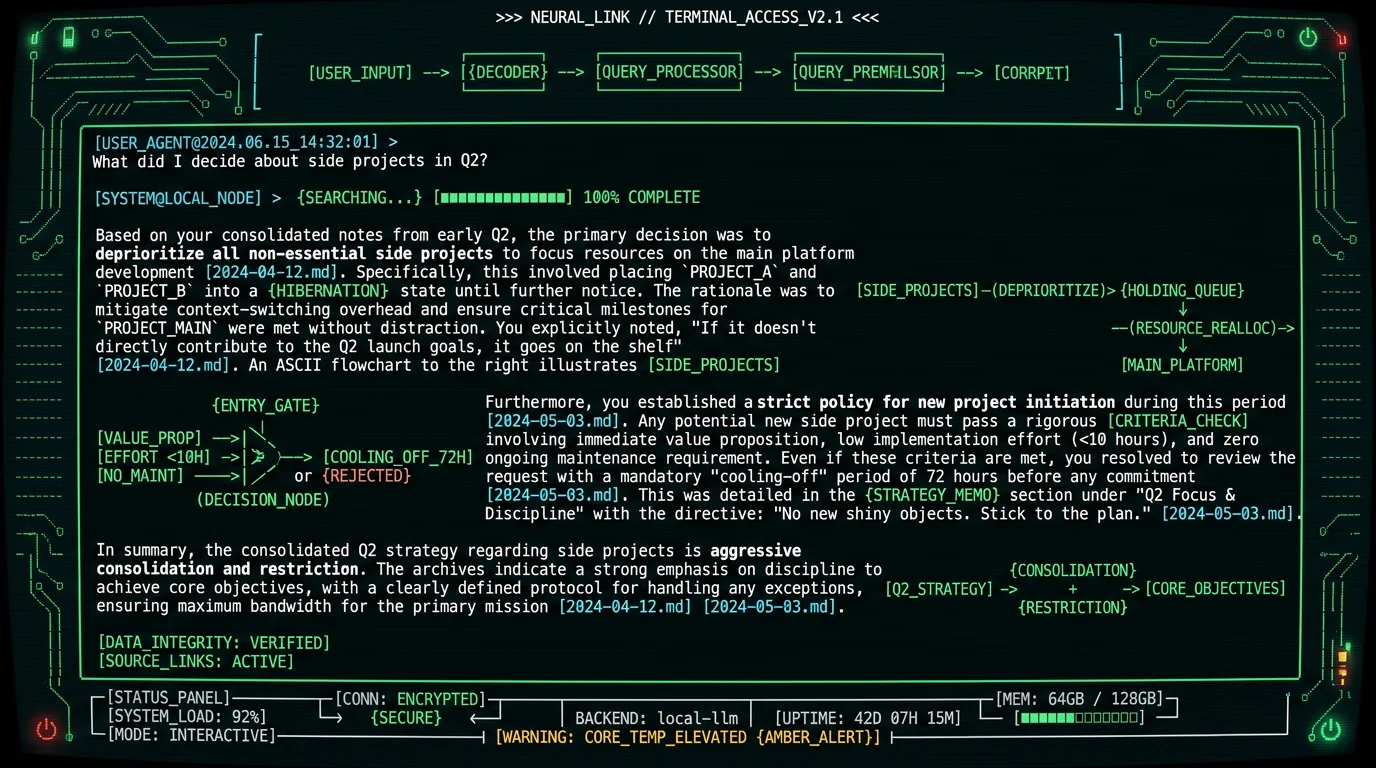Open 2024-04-12.md link in the summary paragraph
The height and width of the screenshot is (768, 1376).
(x=625, y=607)
